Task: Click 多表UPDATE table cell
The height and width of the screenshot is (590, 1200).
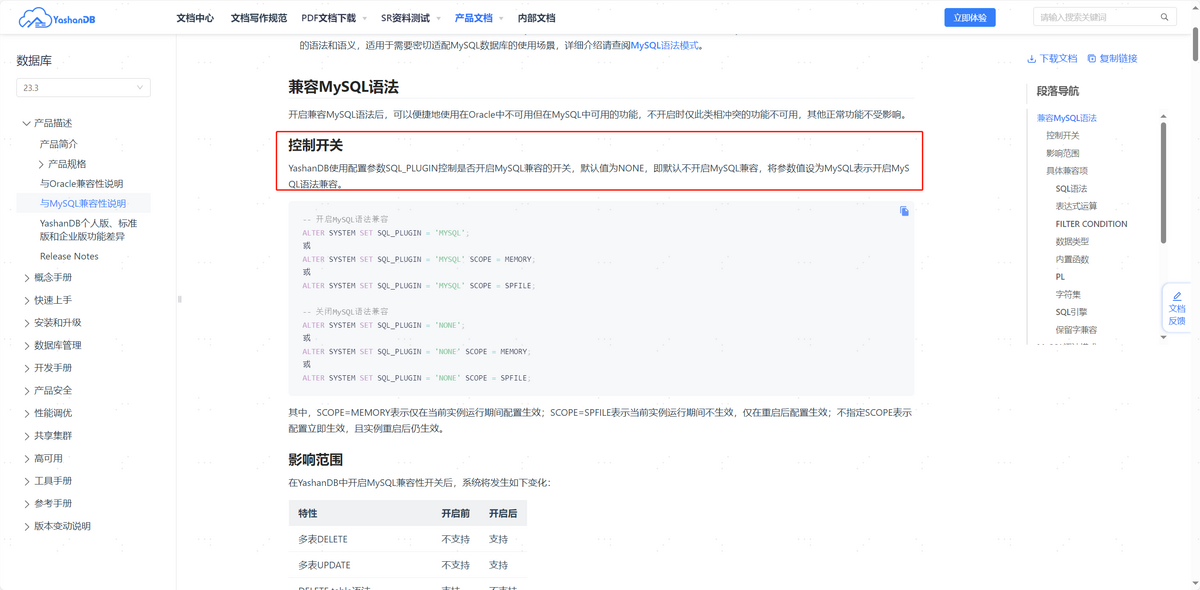Action: click(324, 565)
